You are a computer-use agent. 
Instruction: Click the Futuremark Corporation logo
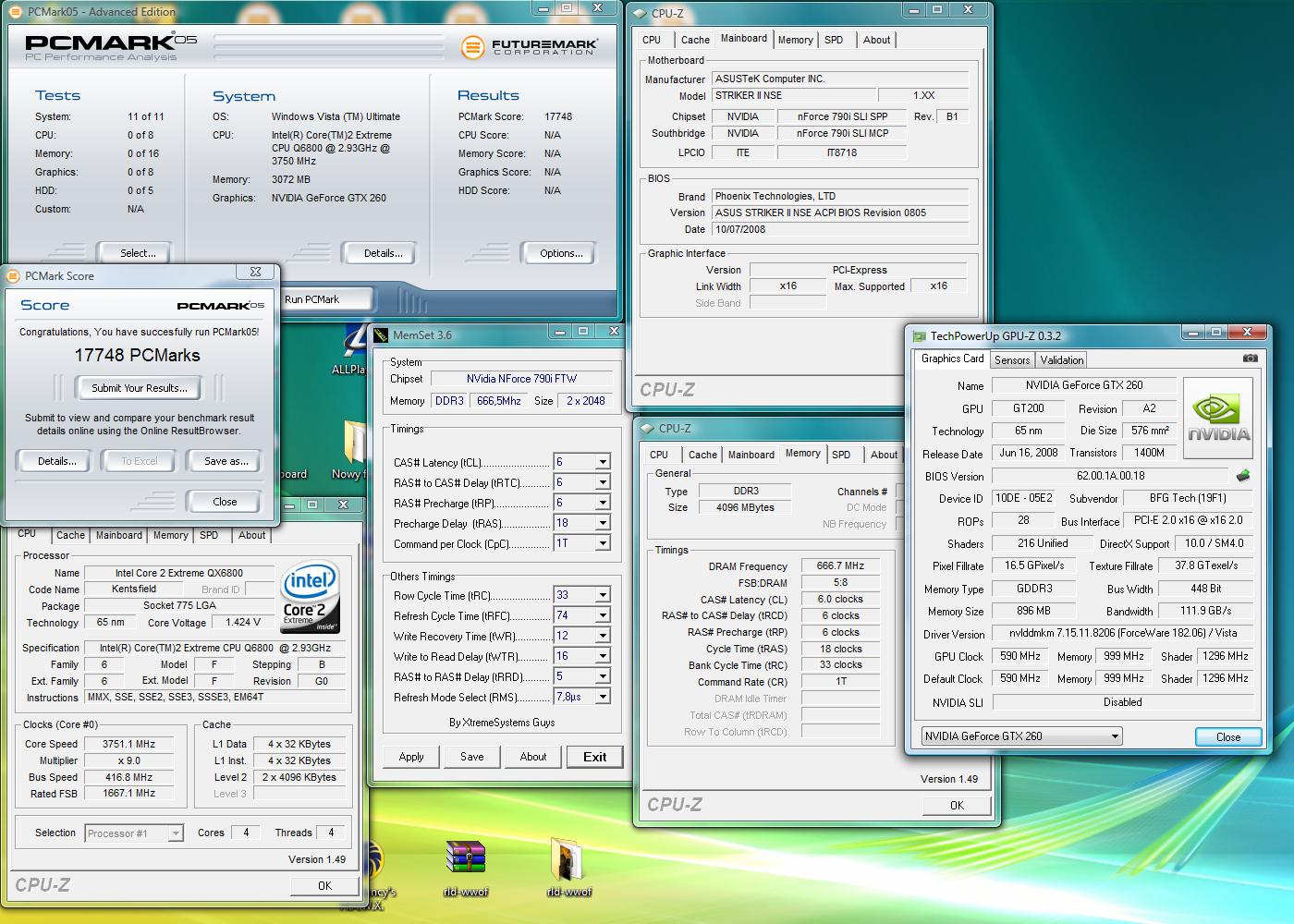pos(530,47)
